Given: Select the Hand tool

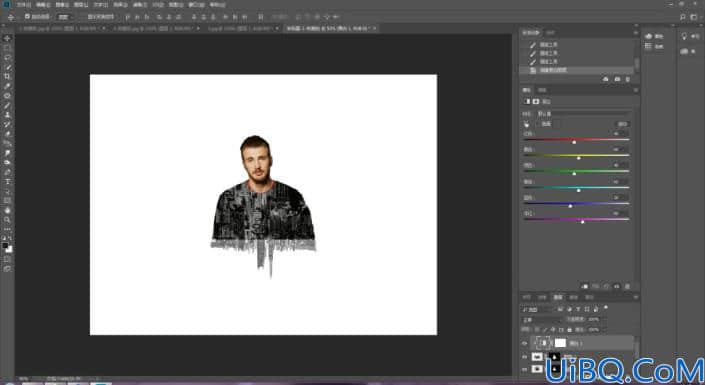Looking at the screenshot, I should coord(7,210).
